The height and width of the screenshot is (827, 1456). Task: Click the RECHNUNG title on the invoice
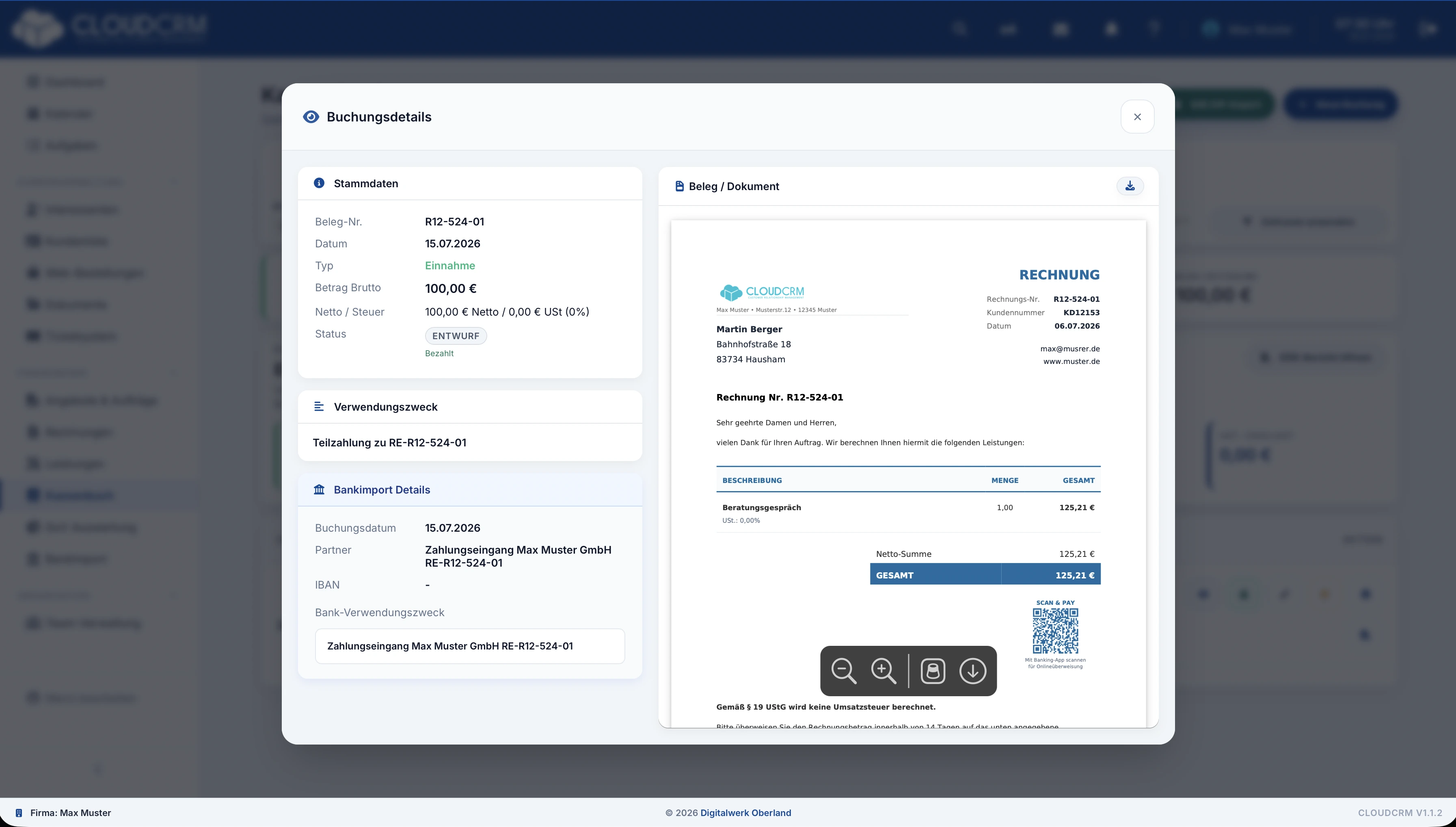[1059, 275]
